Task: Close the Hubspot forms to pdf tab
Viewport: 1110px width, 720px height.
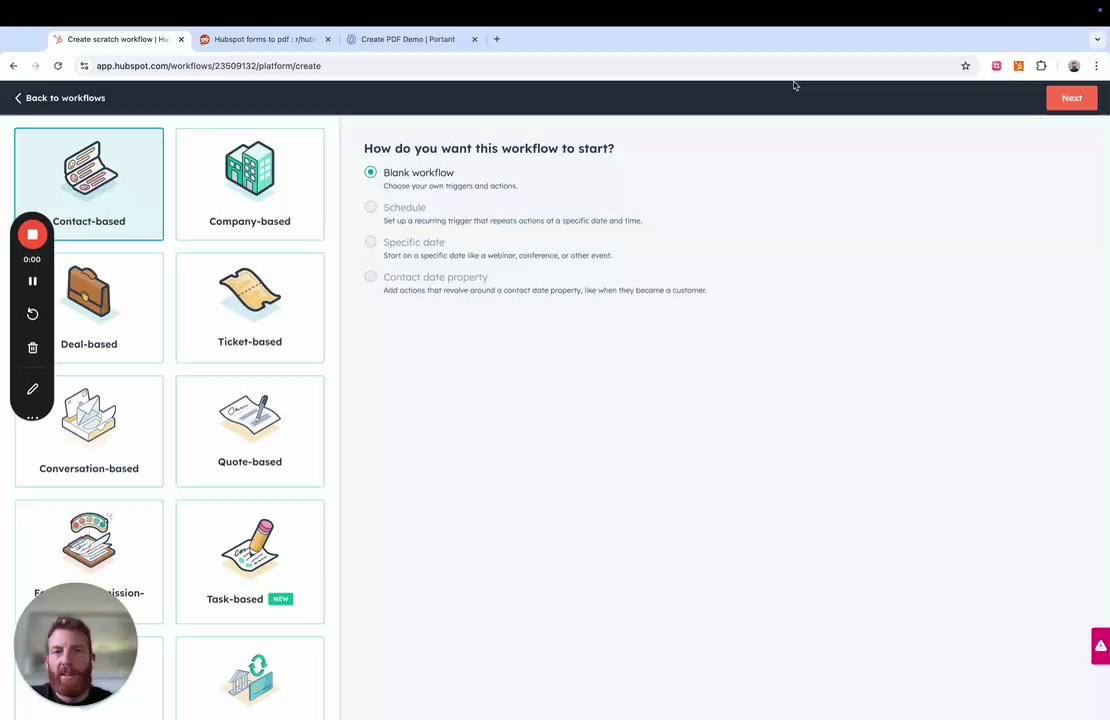Action: [328, 40]
